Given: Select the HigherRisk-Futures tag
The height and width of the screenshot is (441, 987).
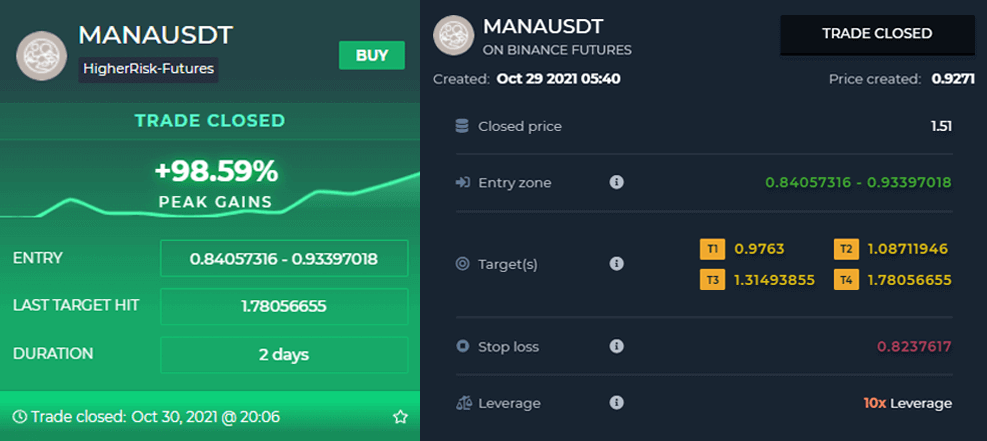Looking at the screenshot, I should click(x=149, y=68).
